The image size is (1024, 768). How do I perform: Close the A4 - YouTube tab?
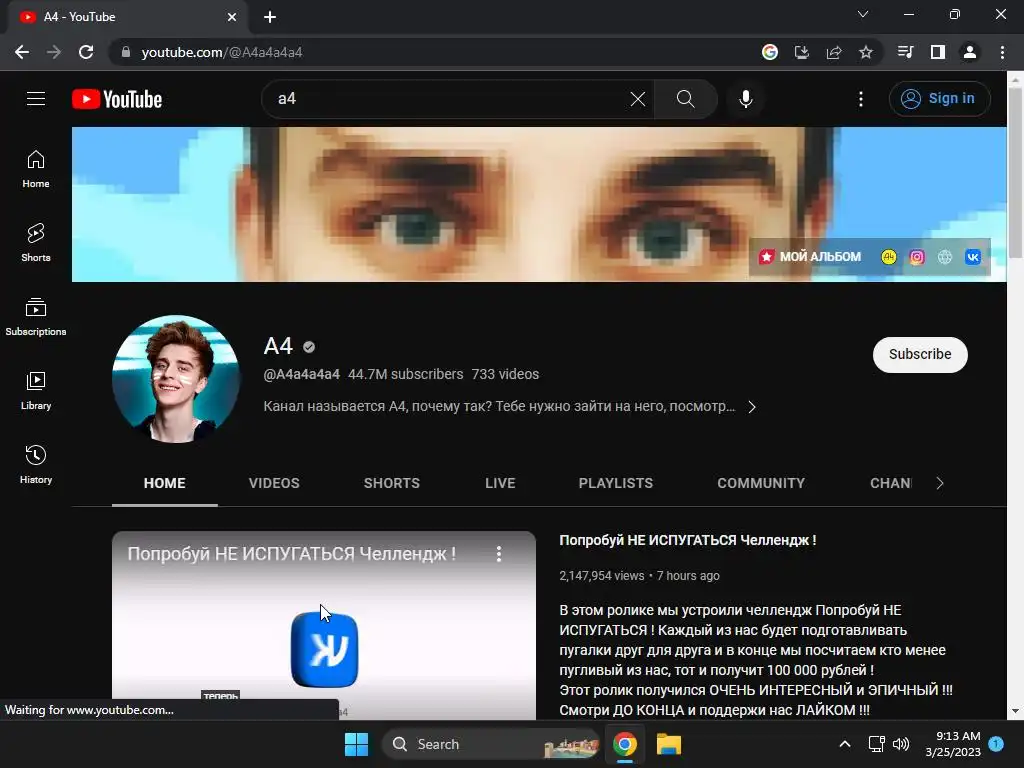232,17
